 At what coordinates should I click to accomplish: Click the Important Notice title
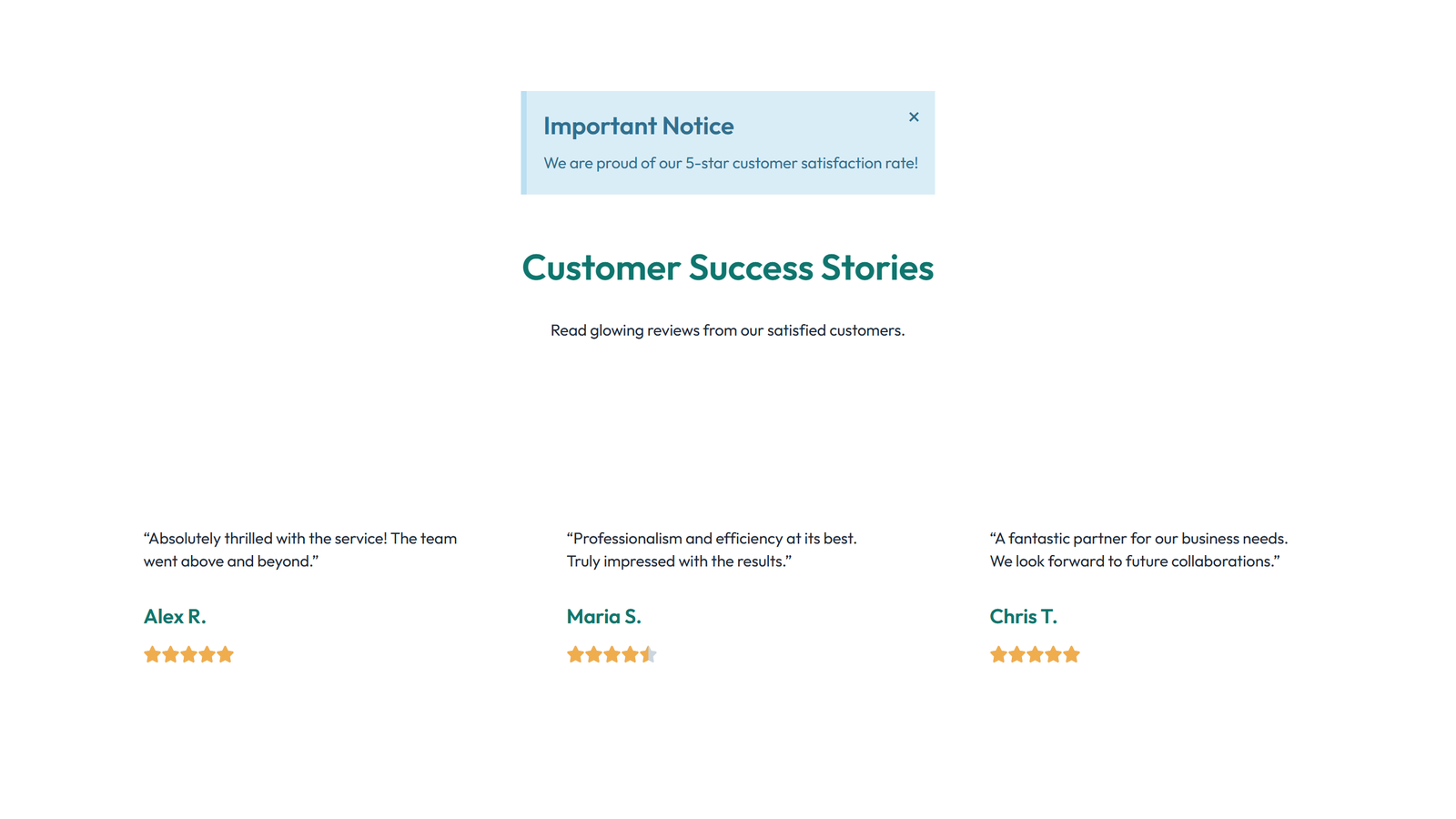tap(639, 126)
